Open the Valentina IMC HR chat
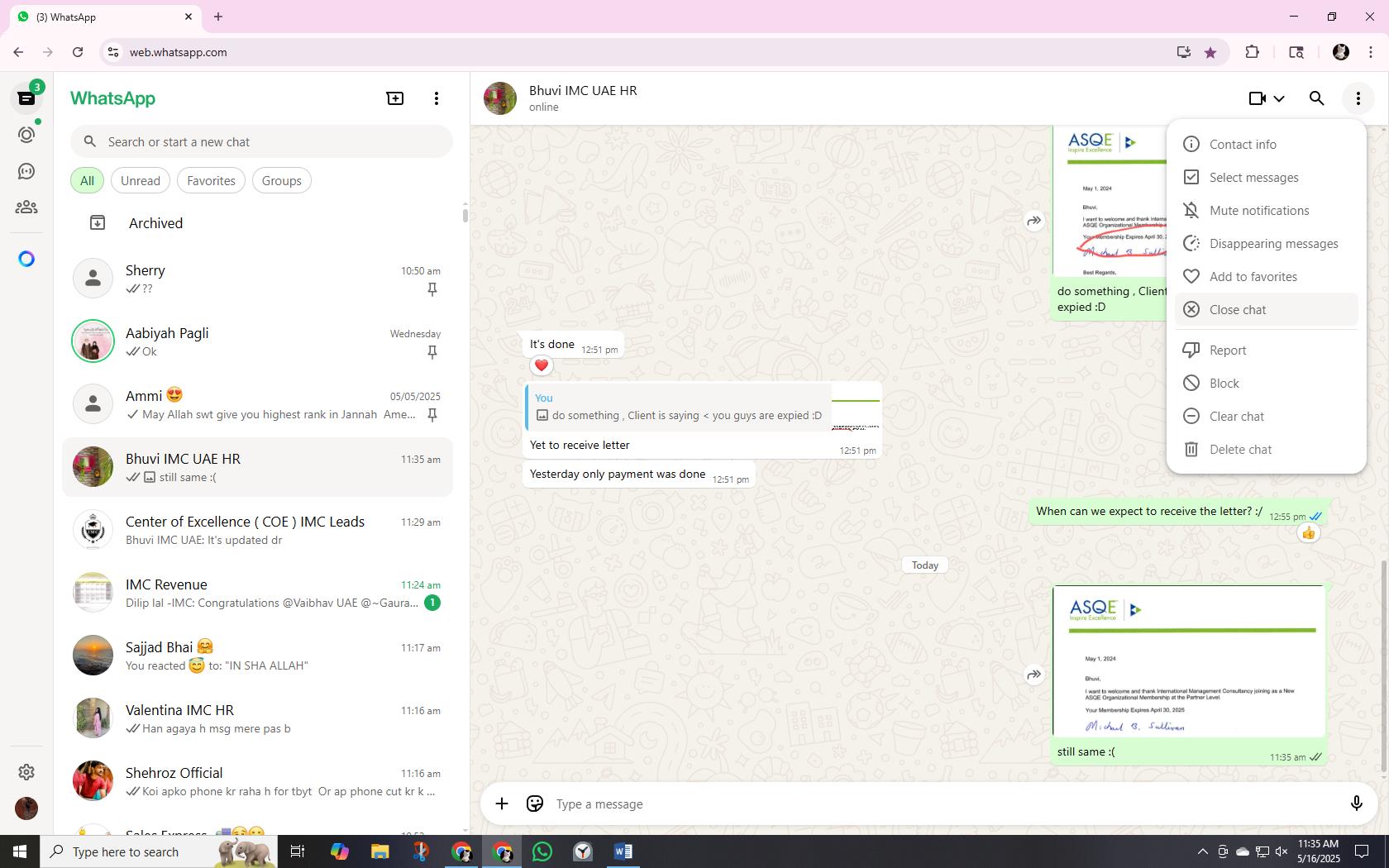1389x868 pixels. (x=258, y=718)
